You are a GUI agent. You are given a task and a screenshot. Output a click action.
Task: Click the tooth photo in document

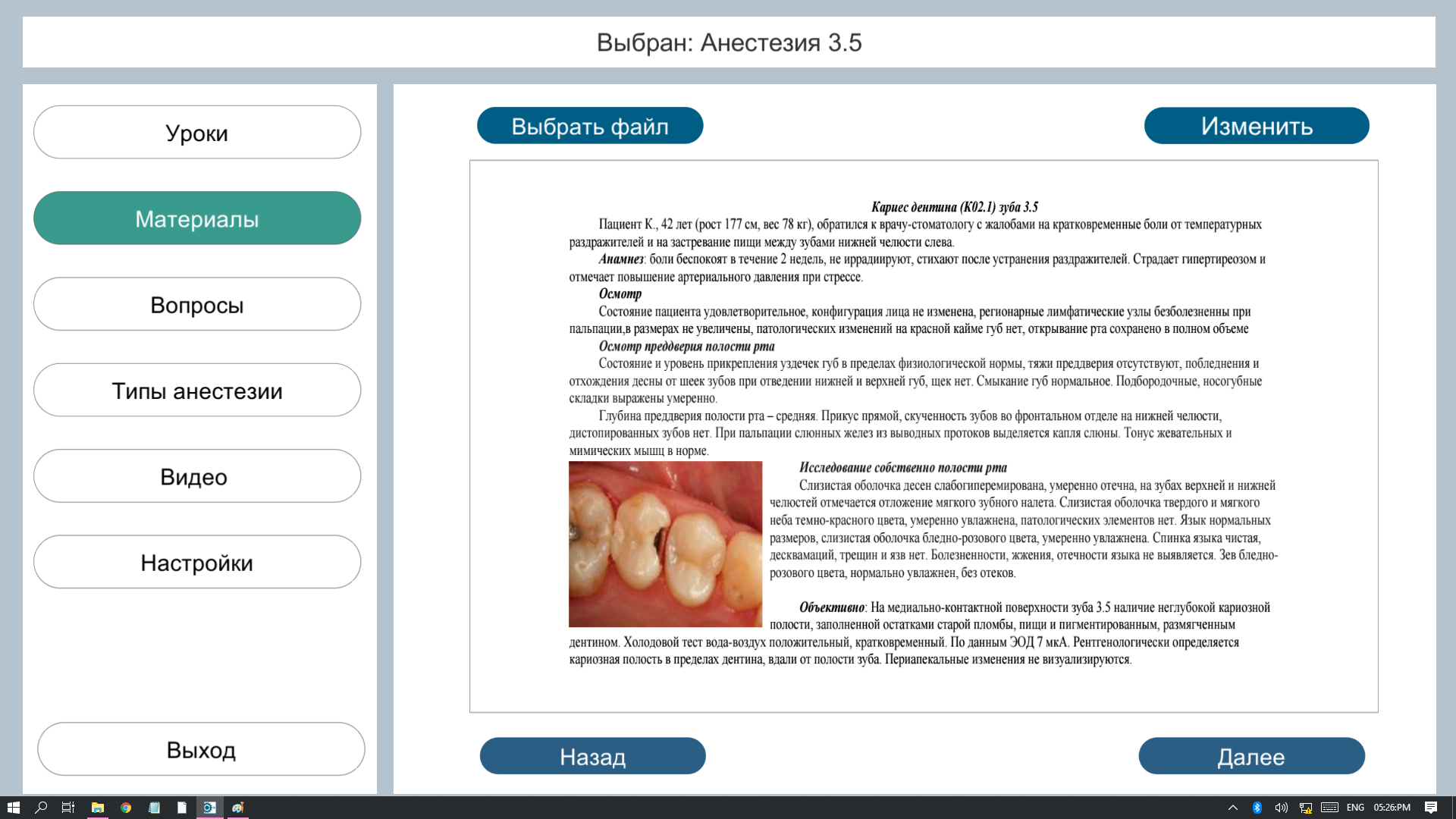click(x=665, y=544)
